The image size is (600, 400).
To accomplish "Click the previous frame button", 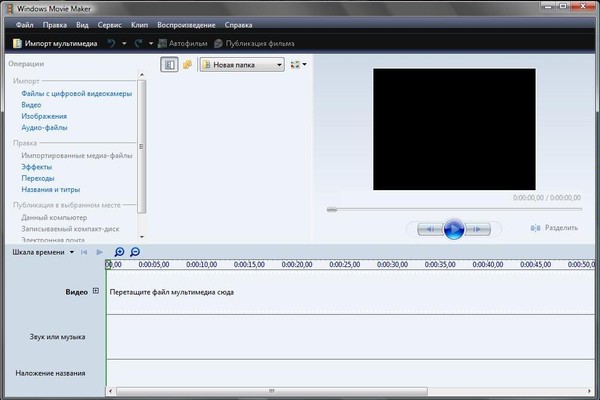I will coord(430,229).
